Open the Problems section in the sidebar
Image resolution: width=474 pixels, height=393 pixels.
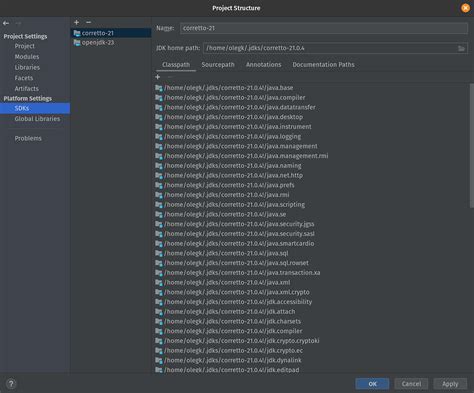(x=28, y=138)
